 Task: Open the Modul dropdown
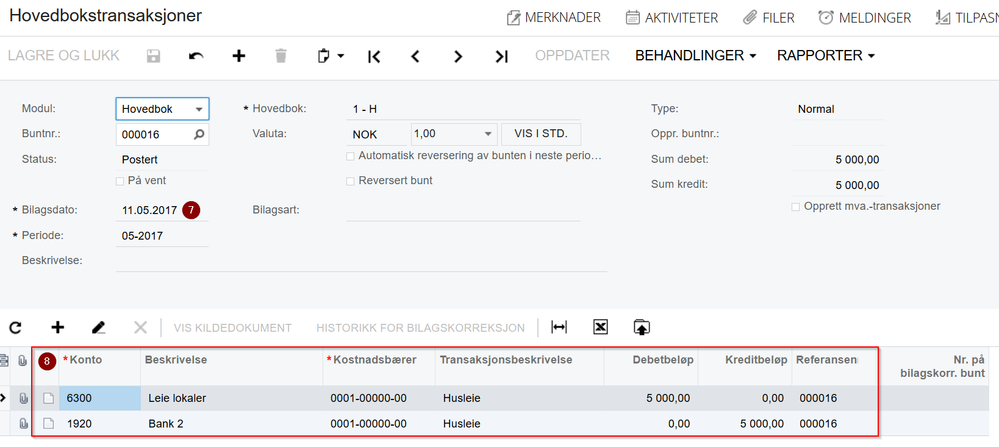200,108
